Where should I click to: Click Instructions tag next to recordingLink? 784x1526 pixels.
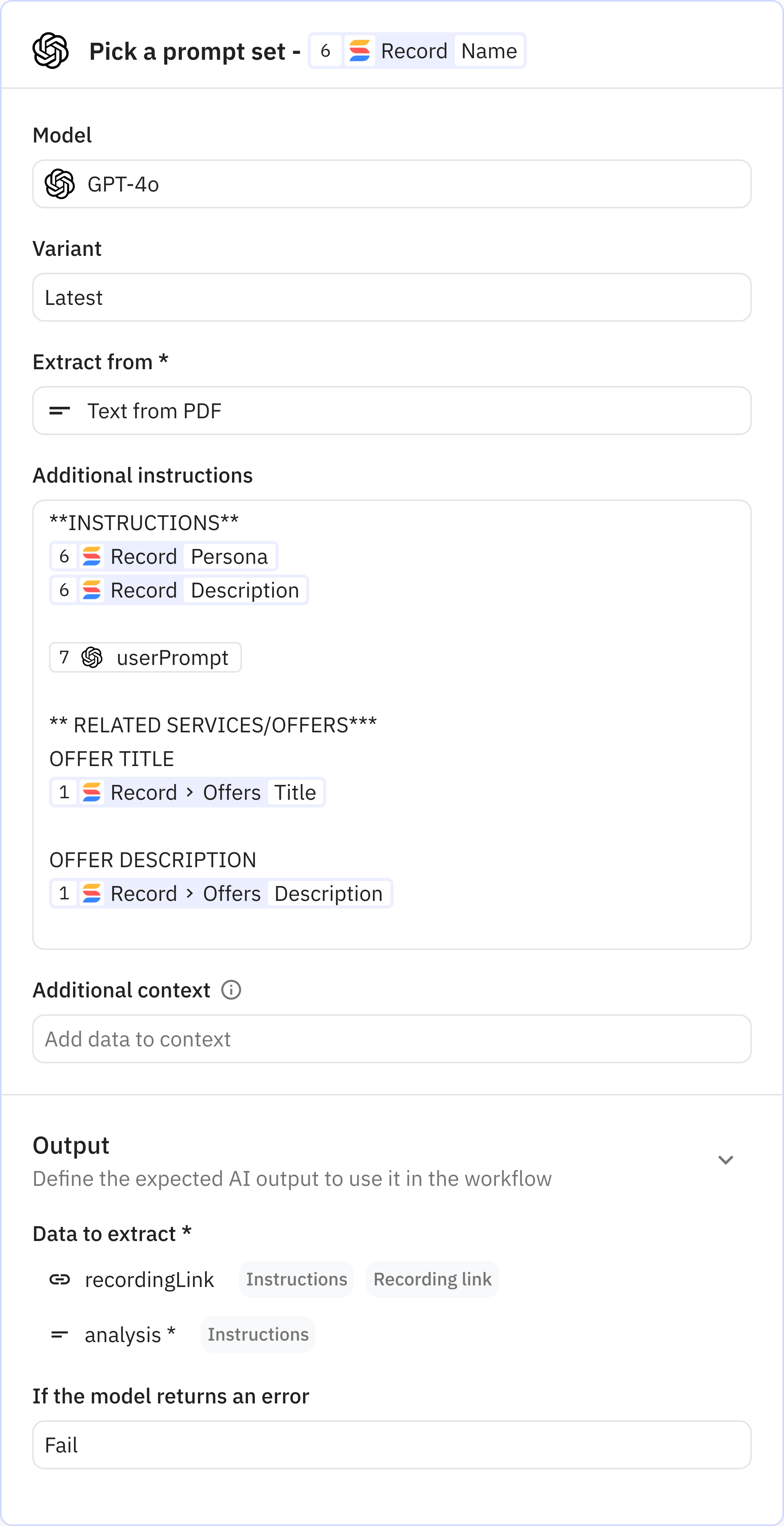[297, 1280]
